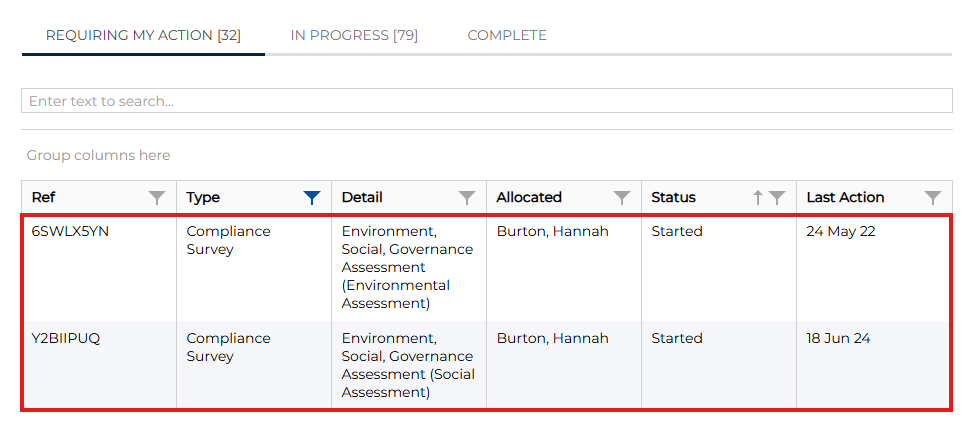Open the In Progress tab
Viewport: 973px width, 432px height.
pos(354,36)
